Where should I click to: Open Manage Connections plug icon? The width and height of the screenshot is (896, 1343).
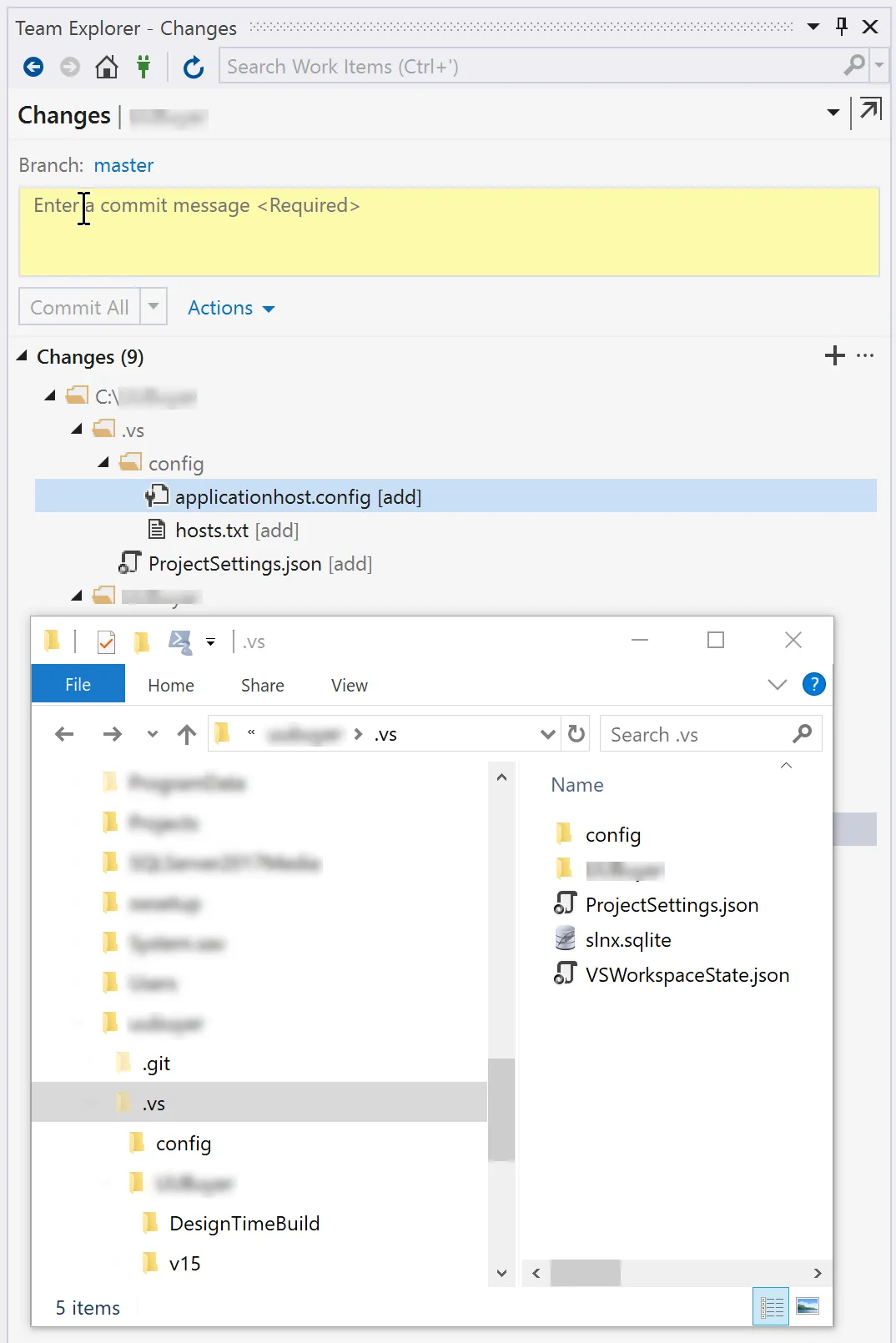(x=143, y=67)
